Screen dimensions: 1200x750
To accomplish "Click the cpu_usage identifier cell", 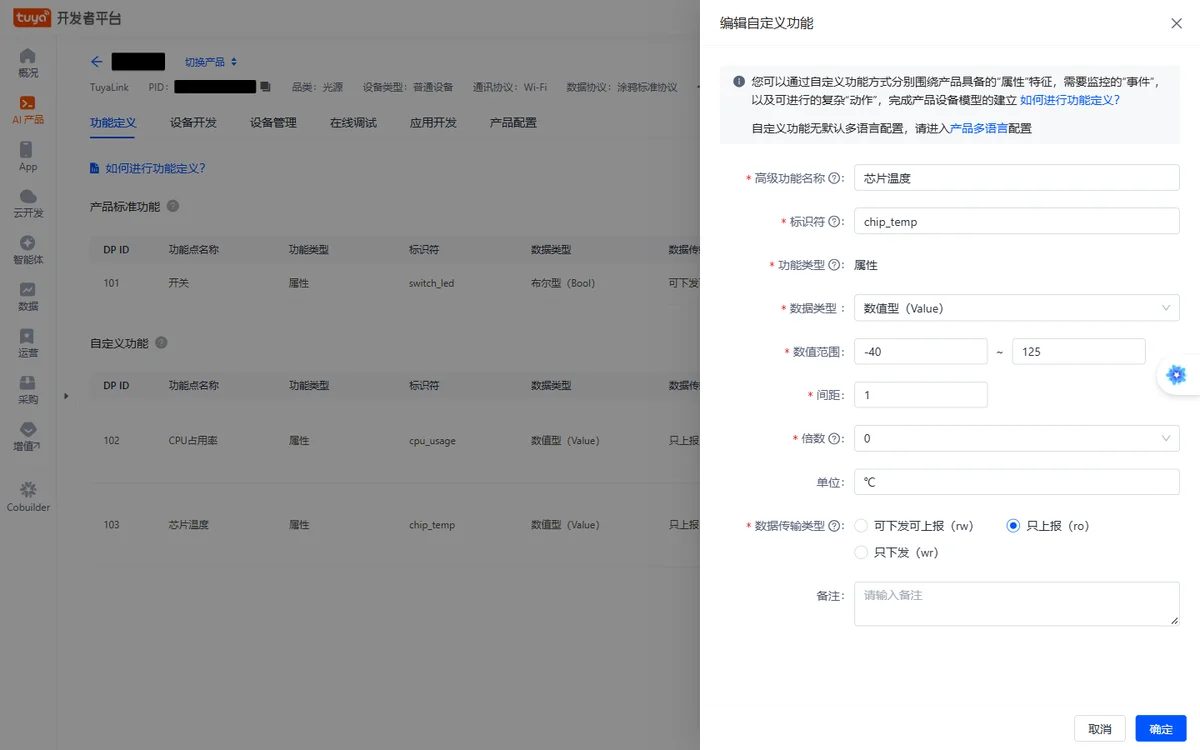I will 434,440.
